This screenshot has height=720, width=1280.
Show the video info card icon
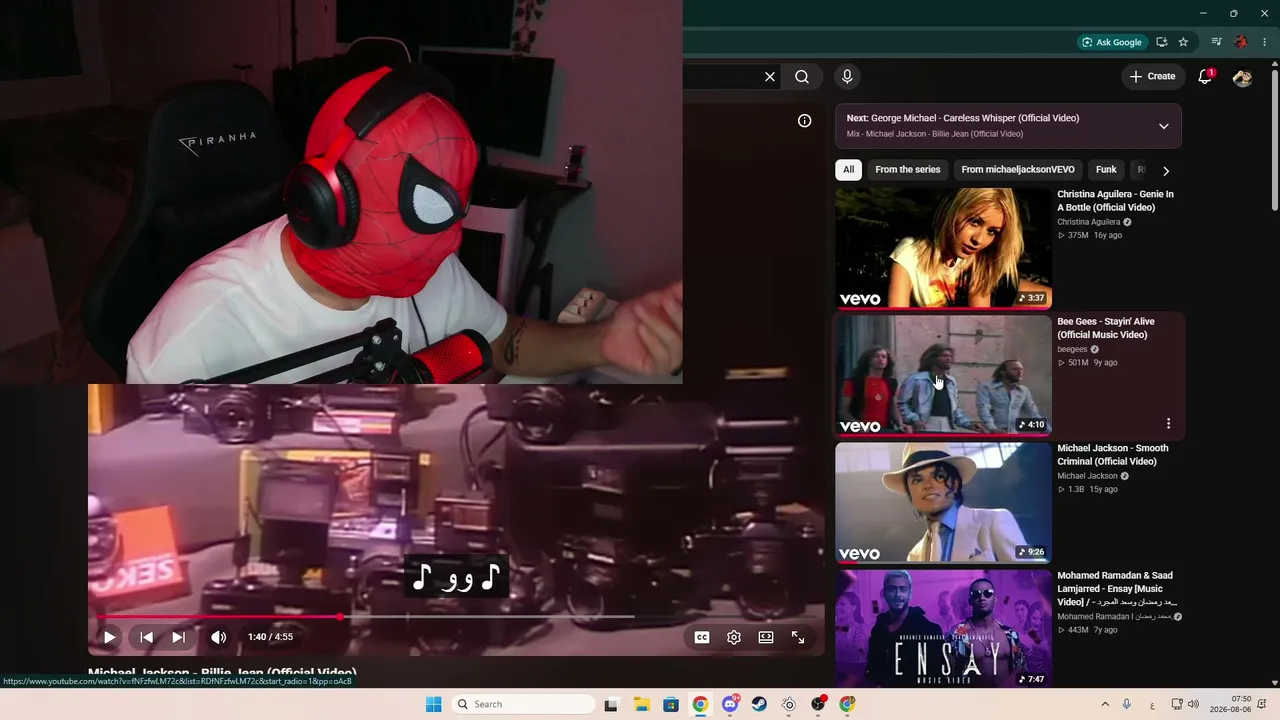point(804,121)
